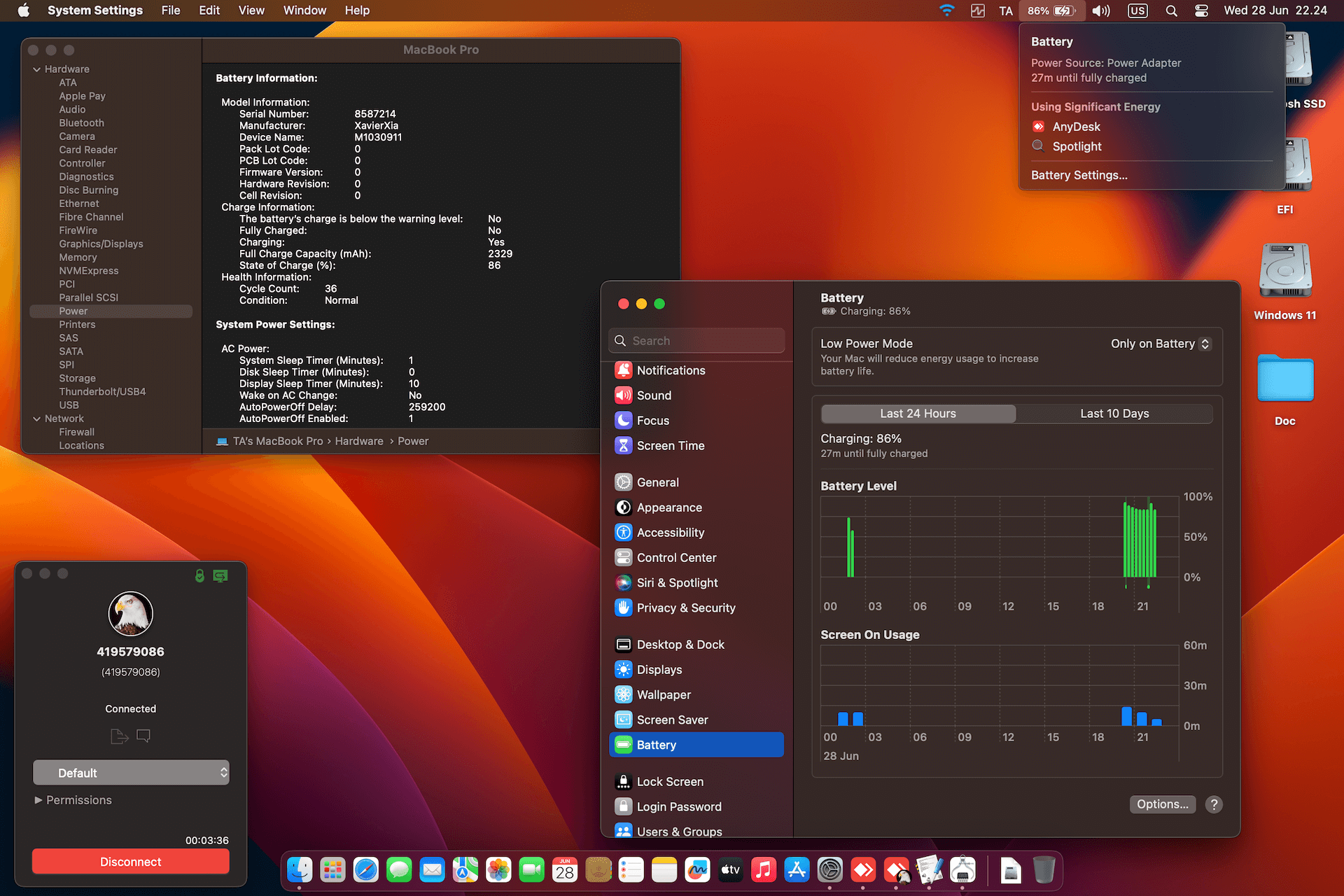1344x896 pixels.
Task: Open the Doc folder on desktop
Action: pyautogui.click(x=1285, y=391)
